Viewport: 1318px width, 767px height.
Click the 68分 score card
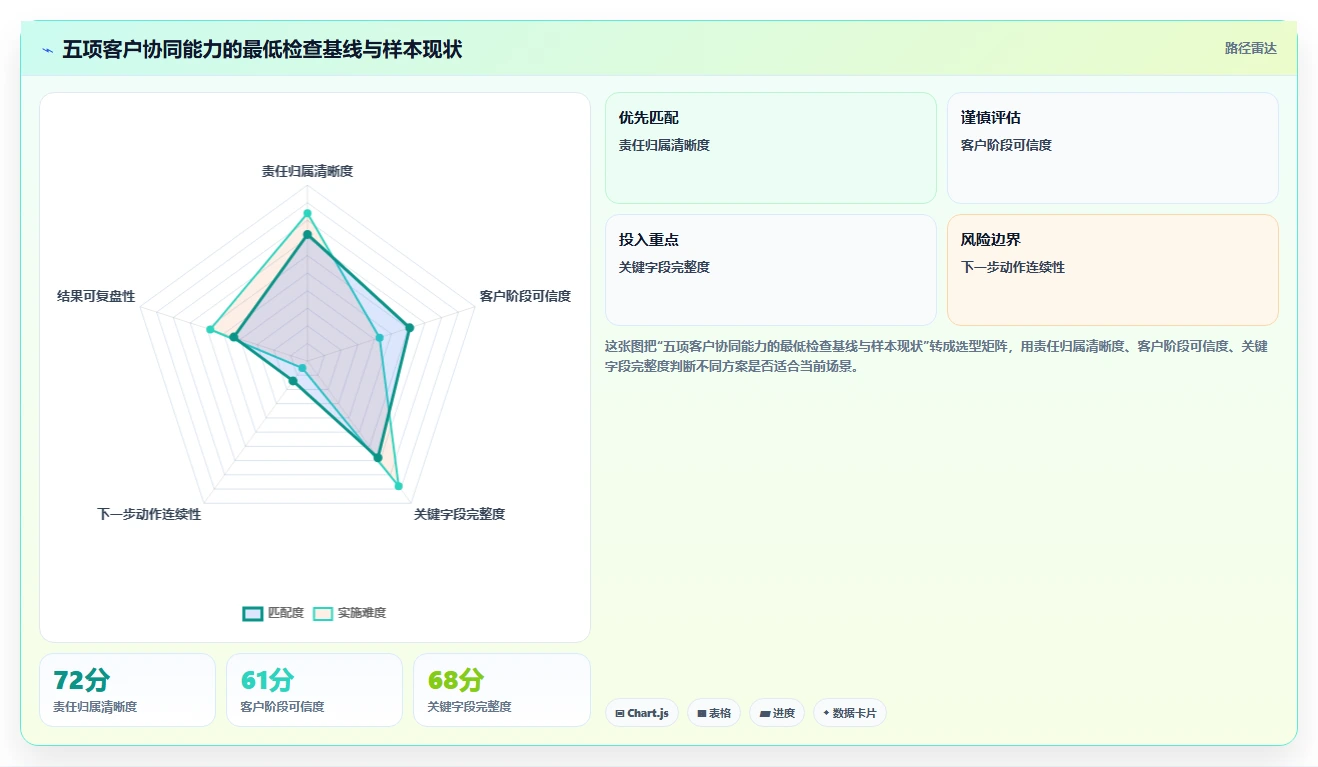tap(501, 690)
